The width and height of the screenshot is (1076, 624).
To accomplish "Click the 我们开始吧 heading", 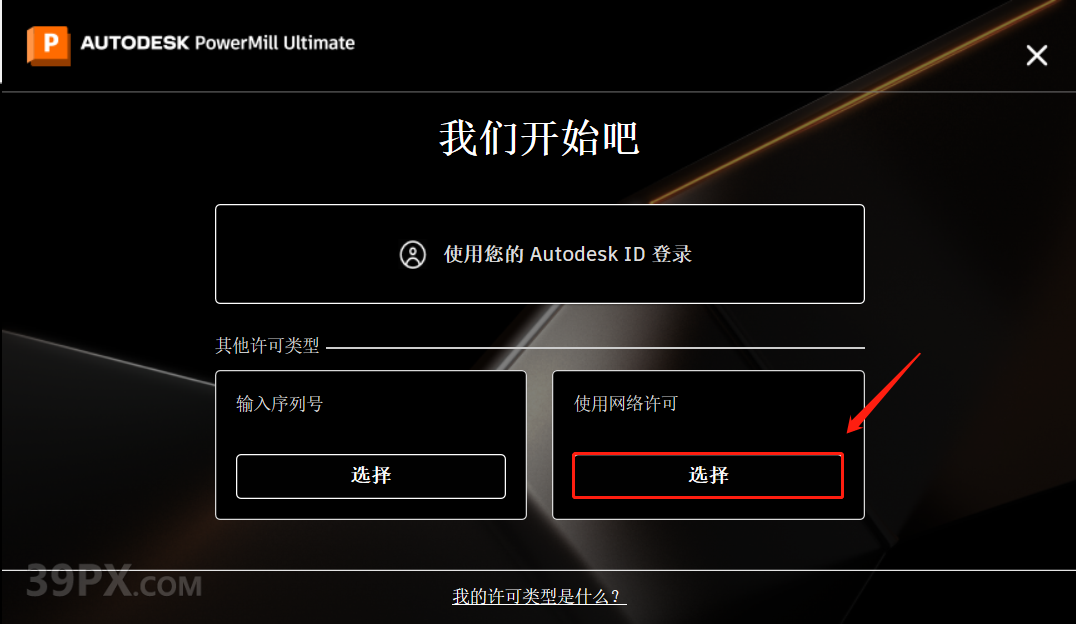I will [539, 138].
